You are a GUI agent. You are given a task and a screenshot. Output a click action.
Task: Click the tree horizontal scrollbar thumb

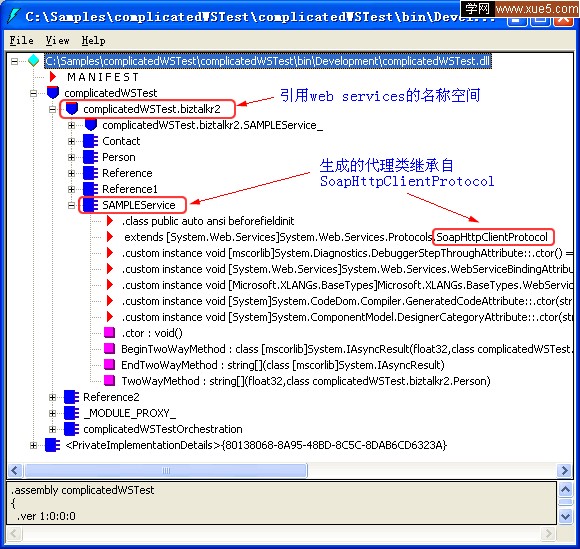[166, 471]
